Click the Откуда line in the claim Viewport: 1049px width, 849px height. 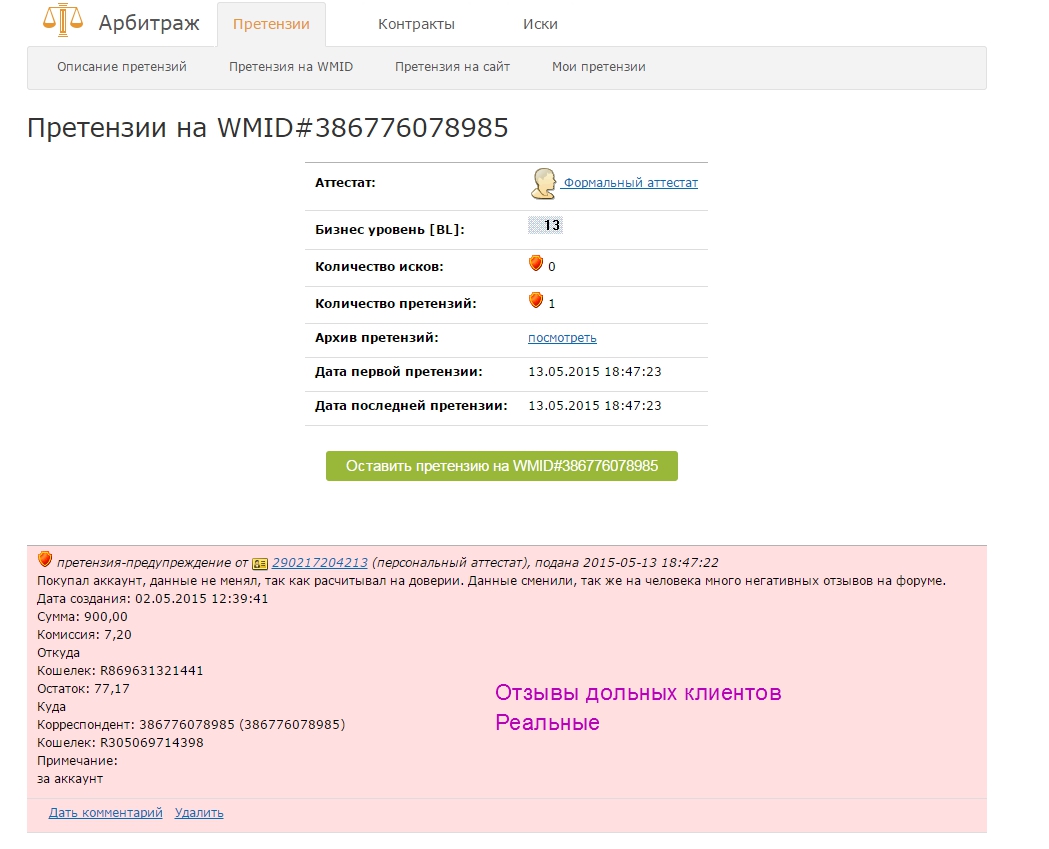click(58, 653)
